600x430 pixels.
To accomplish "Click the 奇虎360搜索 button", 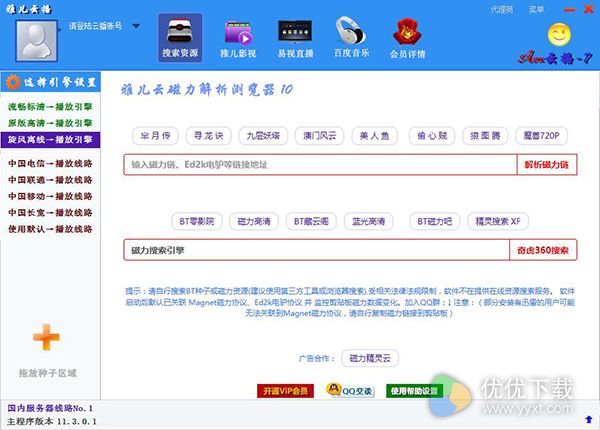I will tap(543, 251).
